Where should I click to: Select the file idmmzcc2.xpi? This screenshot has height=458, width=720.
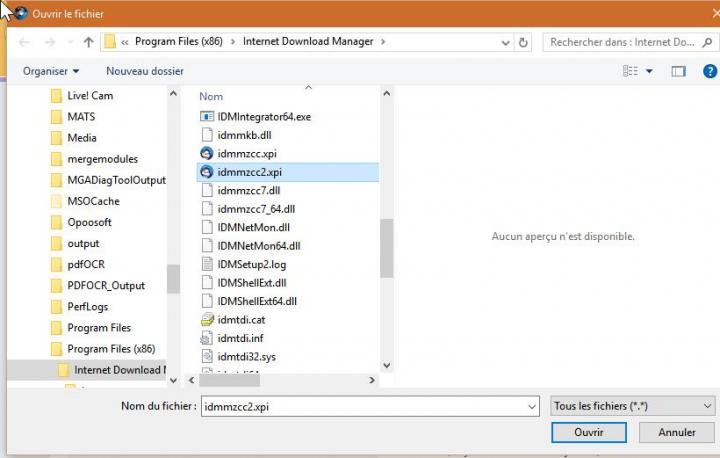[x=287, y=172]
